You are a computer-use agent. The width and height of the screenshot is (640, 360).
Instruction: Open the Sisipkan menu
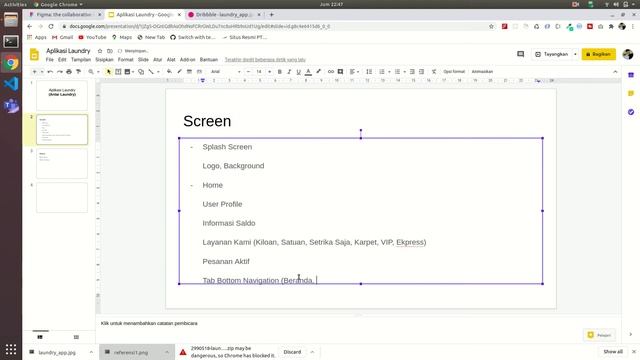click(104, 60)
